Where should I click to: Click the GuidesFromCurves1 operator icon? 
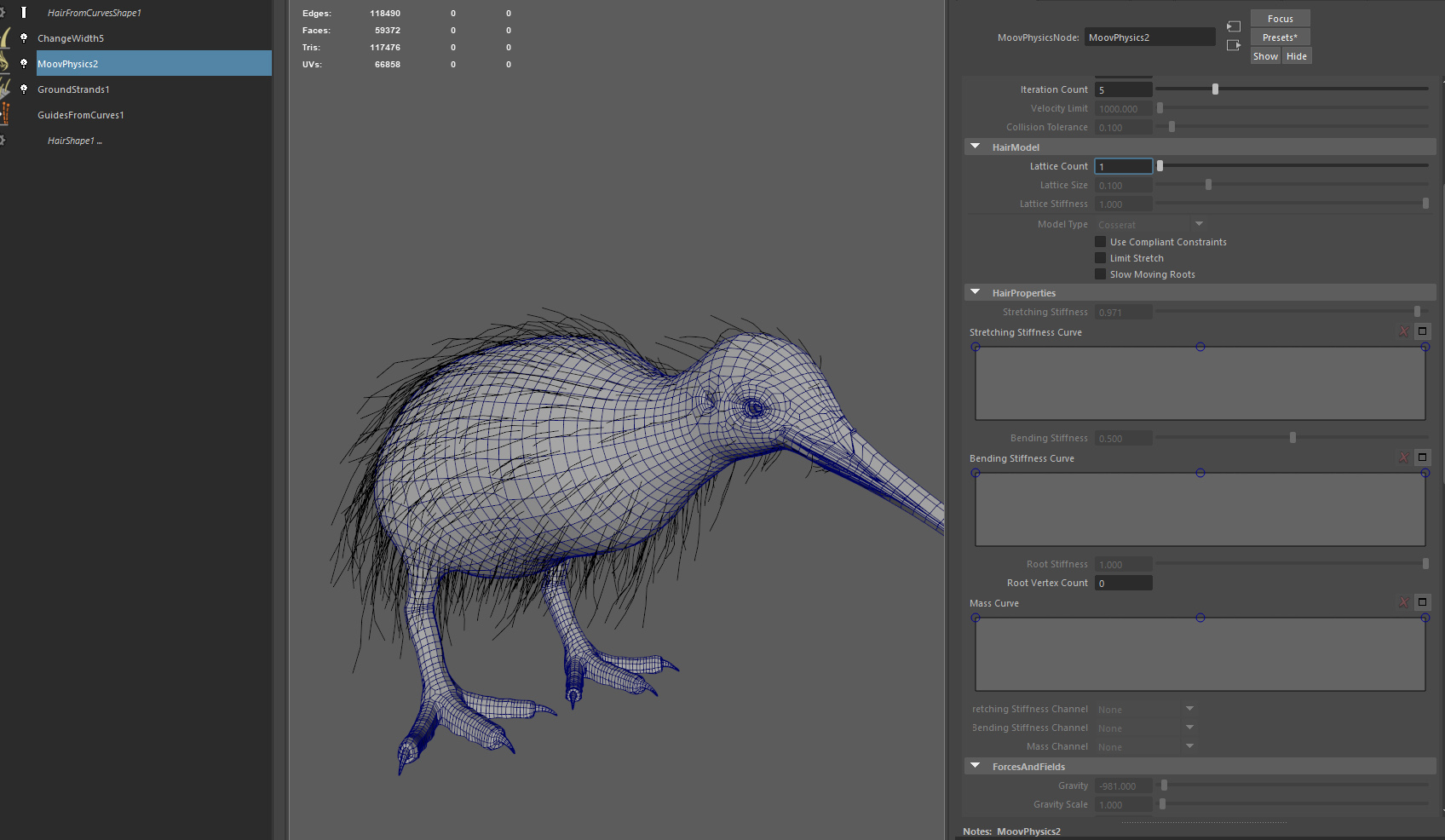pyautogui.click(x=5, y=114)
